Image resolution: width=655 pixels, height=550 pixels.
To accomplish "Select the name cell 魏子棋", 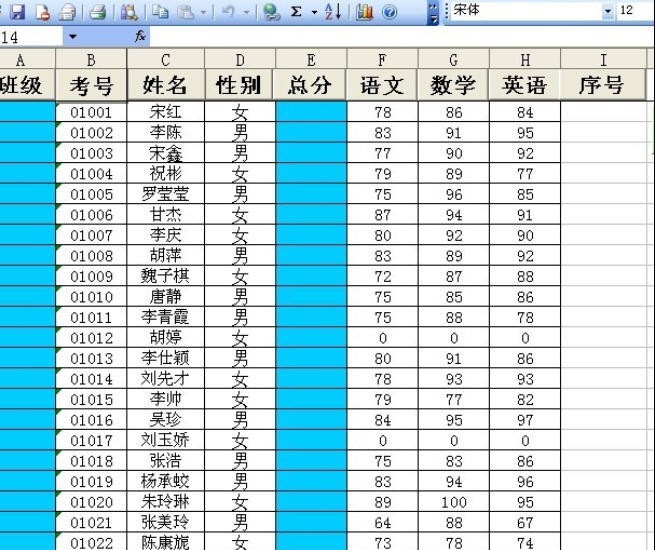I will coord(166,276).
